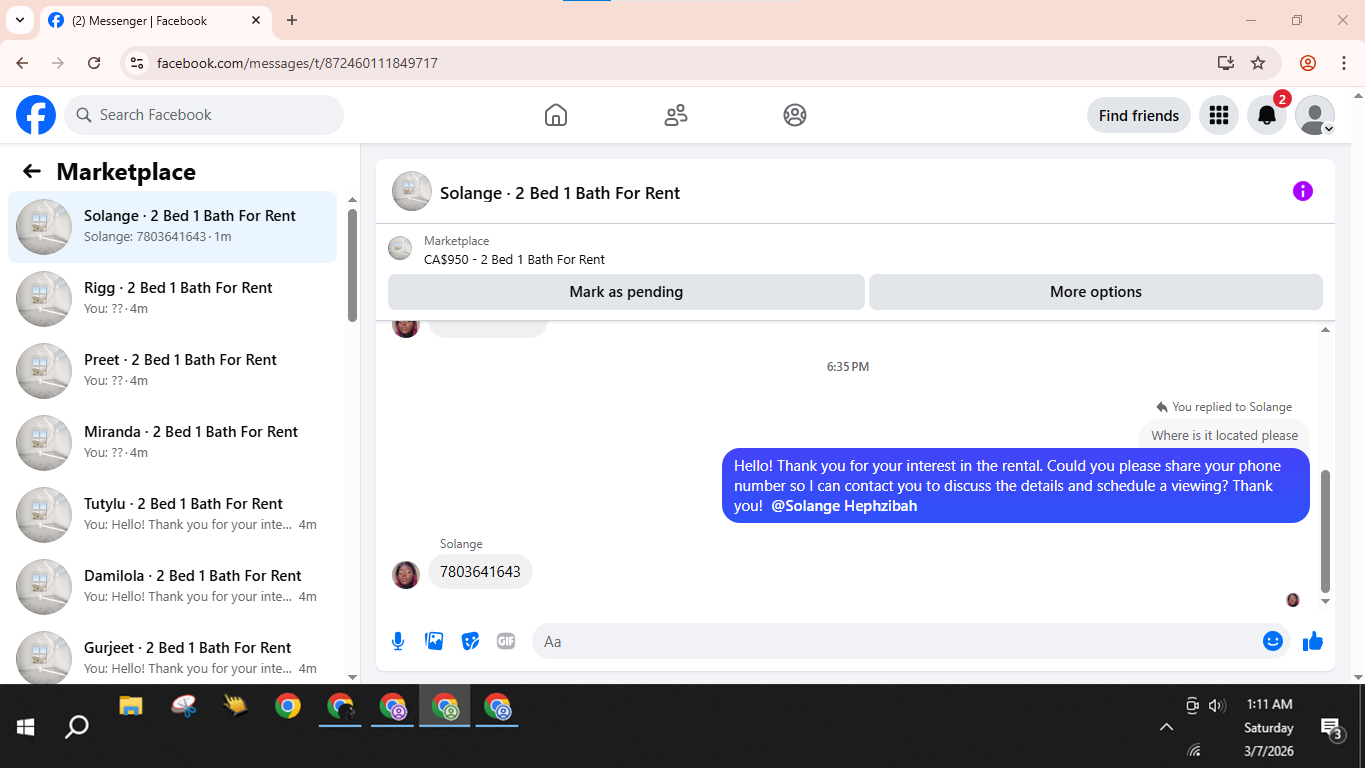This screenshot has width=1365, height=768.
Task: Reload the page
Action: pyautogui.click(x=94, y=63)
